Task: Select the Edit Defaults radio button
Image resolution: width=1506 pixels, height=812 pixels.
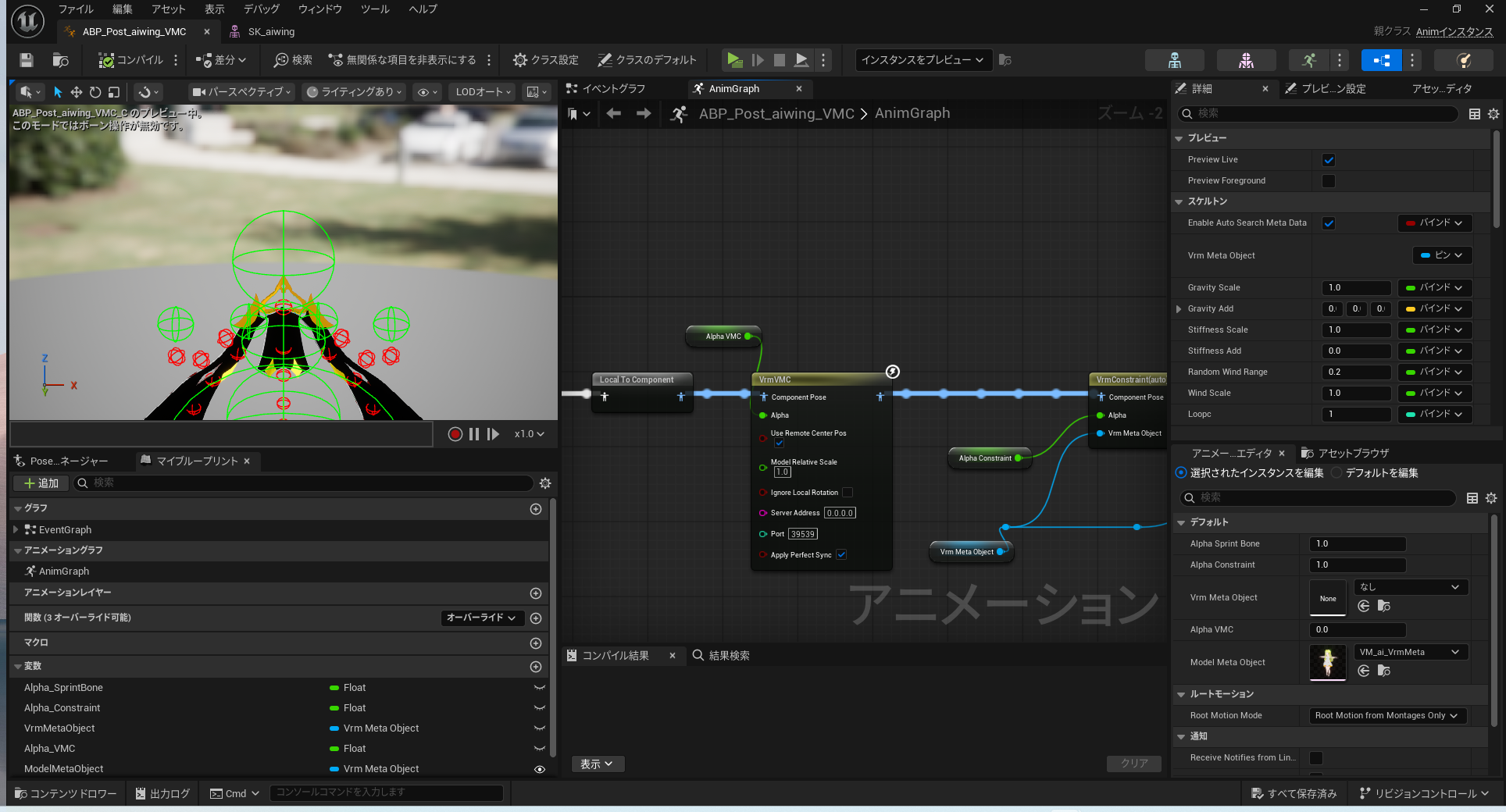Action: pos(1336,473)
